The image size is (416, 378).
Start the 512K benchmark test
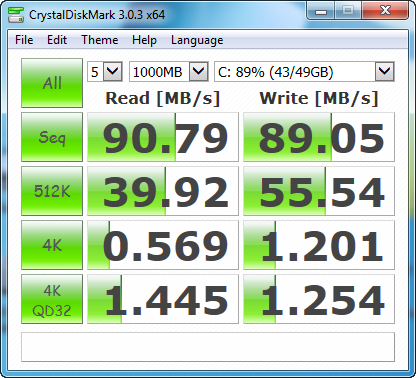coord(52,191)
